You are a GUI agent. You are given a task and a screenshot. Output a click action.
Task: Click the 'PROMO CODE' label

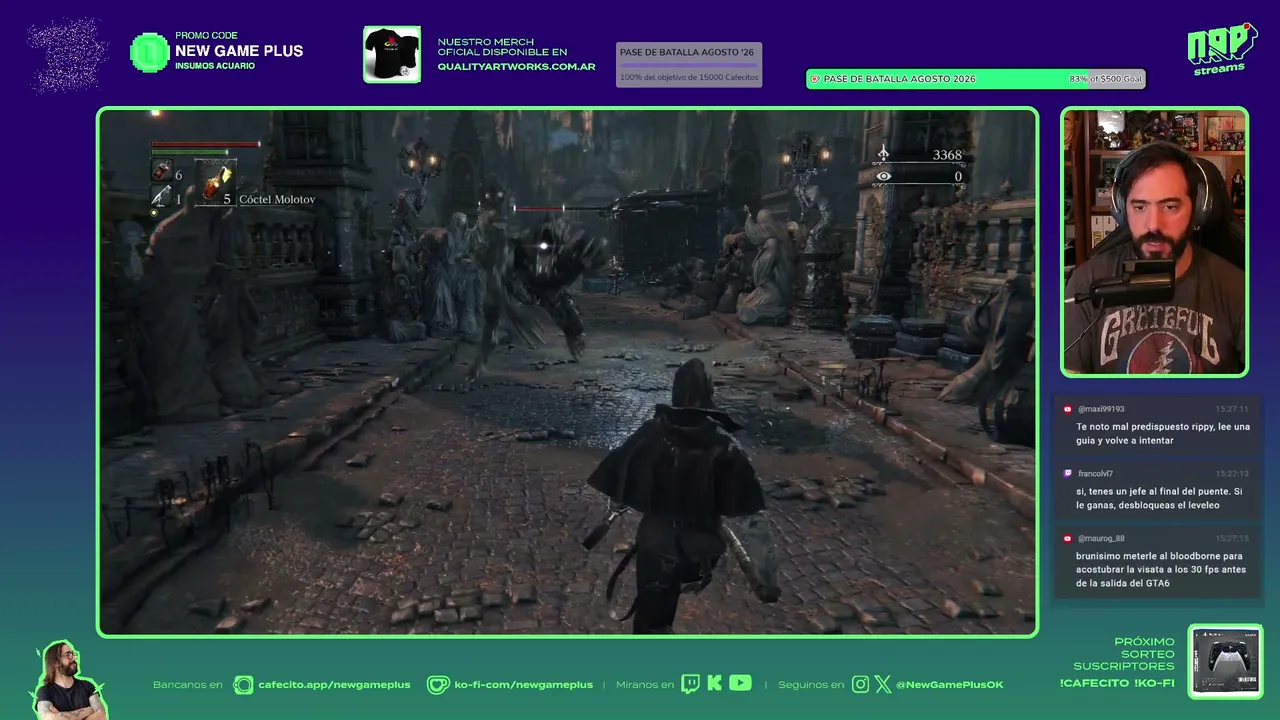[x=206, y=36]
